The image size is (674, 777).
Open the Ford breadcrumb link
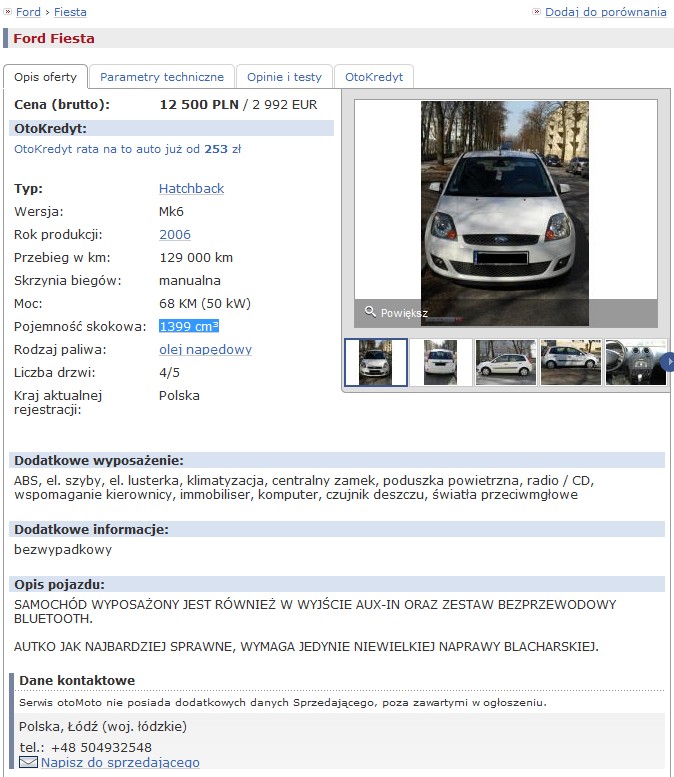click(x=28, y=12)
